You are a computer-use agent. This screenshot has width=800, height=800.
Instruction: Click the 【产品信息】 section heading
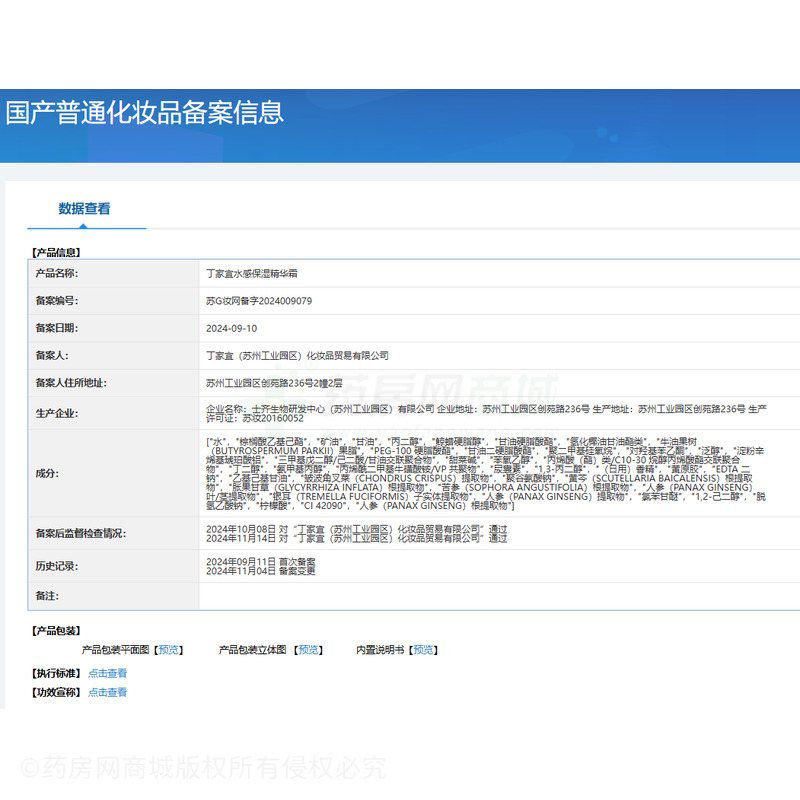[x=56, y=253]
